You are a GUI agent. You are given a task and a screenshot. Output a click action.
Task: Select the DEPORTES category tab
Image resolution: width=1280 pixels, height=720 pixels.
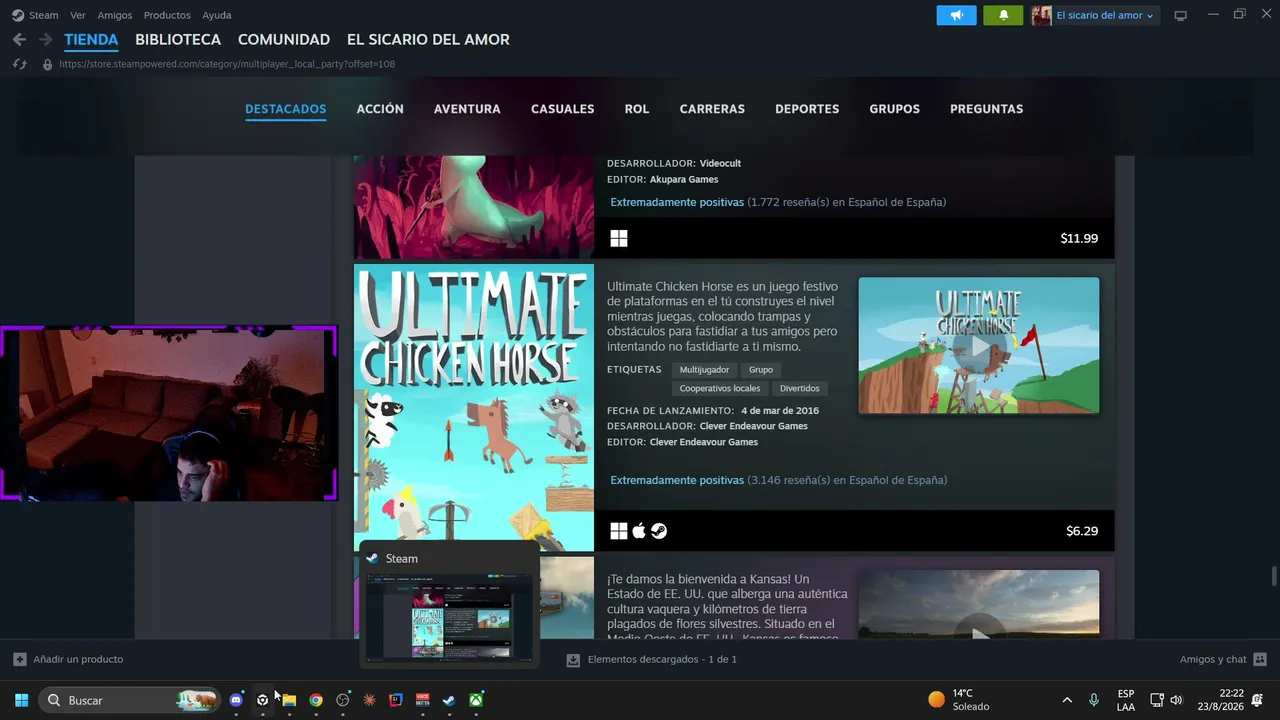tap(807, 109)
